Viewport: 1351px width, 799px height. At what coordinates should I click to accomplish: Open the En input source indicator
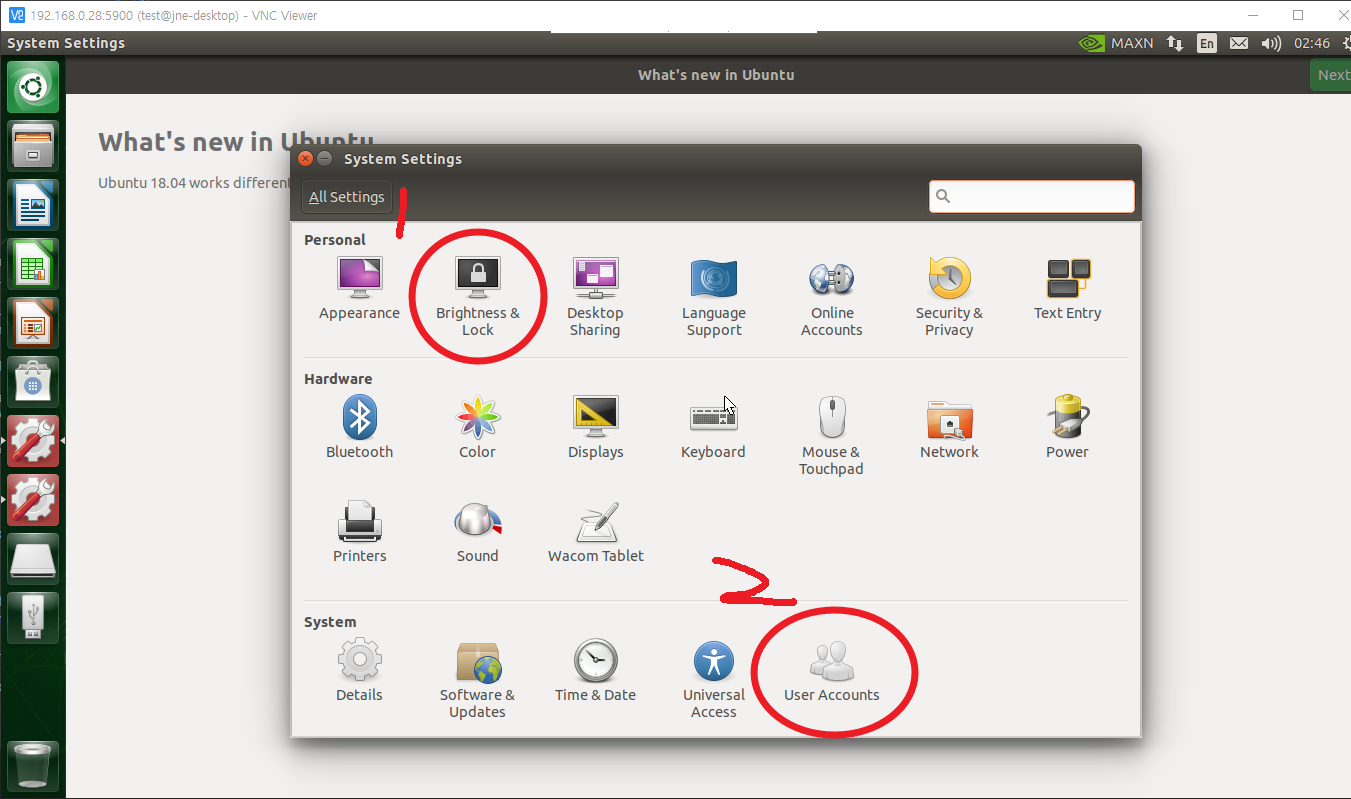tap(1207, 43)
